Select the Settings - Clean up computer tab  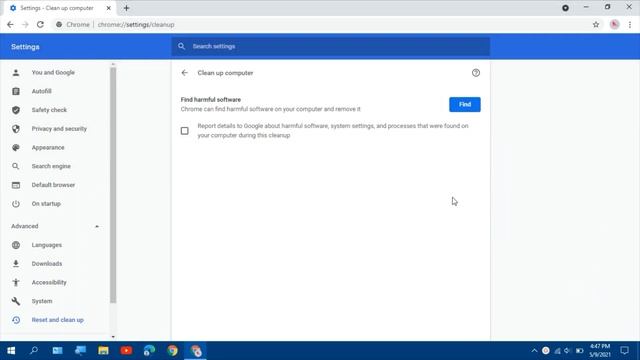pos(57,8)
